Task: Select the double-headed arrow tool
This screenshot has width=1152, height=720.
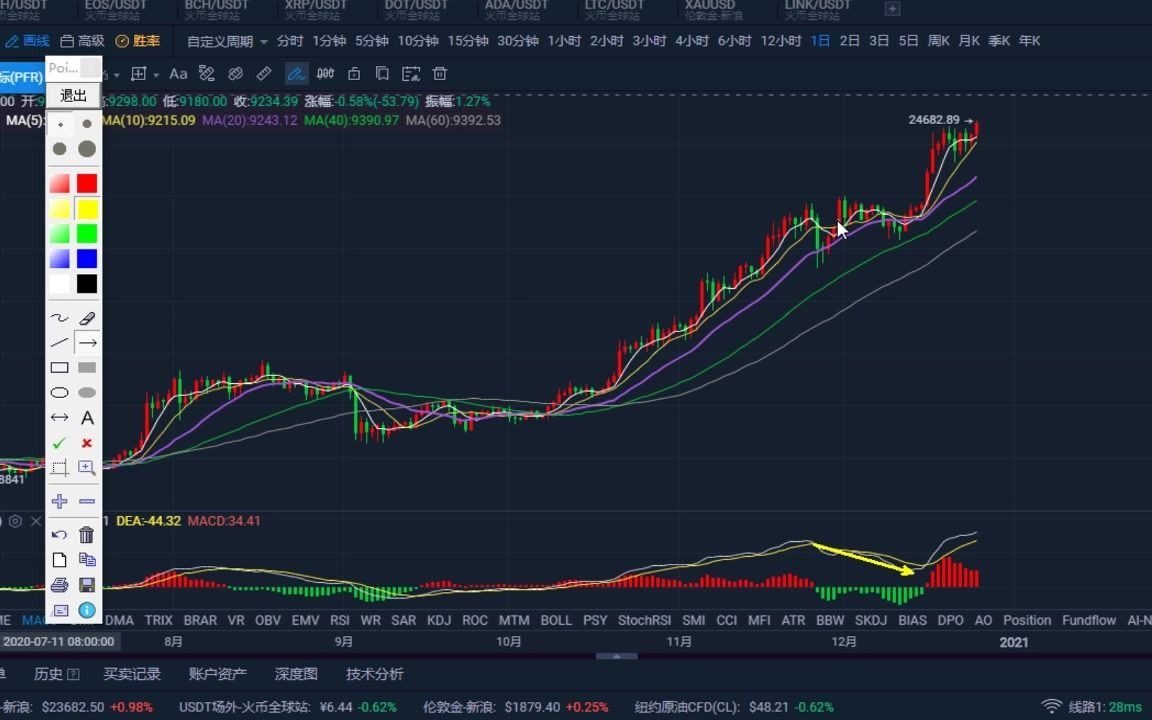Action: tap(60, 417)
